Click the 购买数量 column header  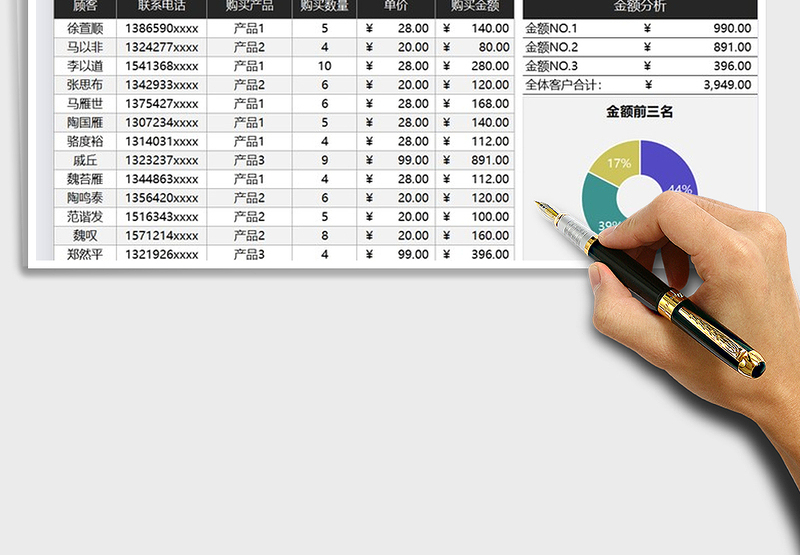324,8
